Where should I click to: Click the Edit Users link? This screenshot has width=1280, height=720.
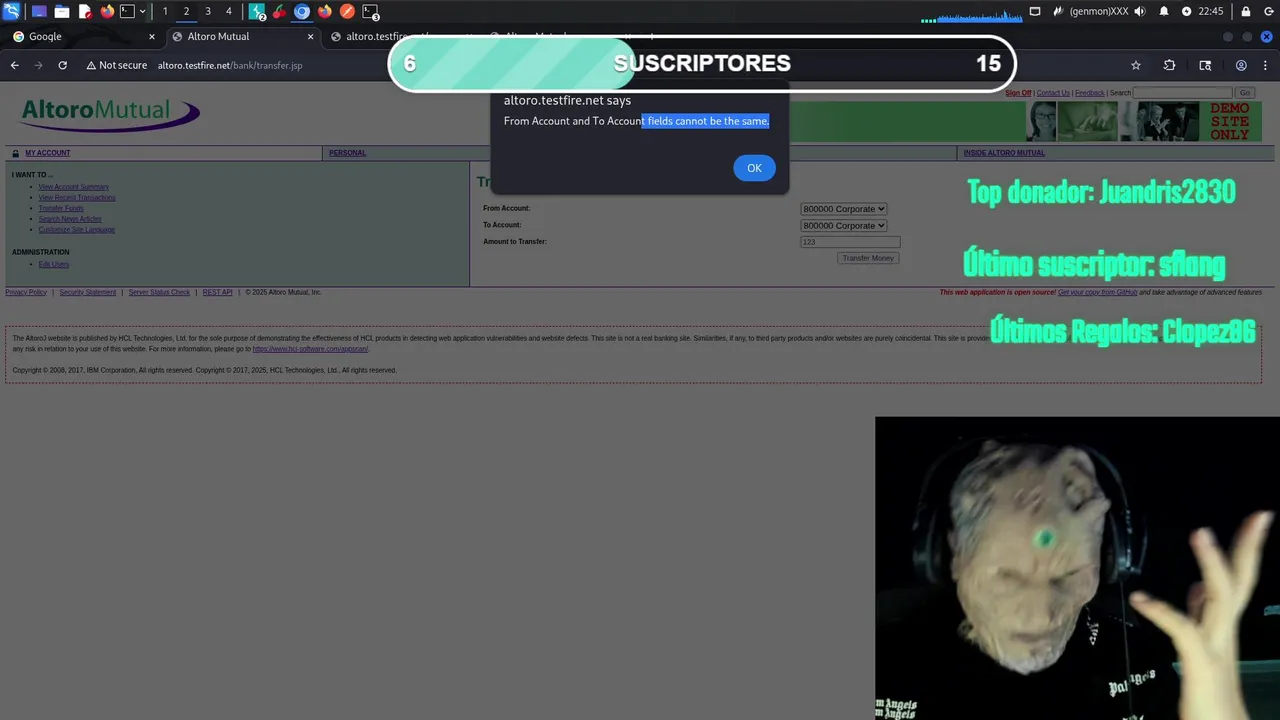pos(54,265)
